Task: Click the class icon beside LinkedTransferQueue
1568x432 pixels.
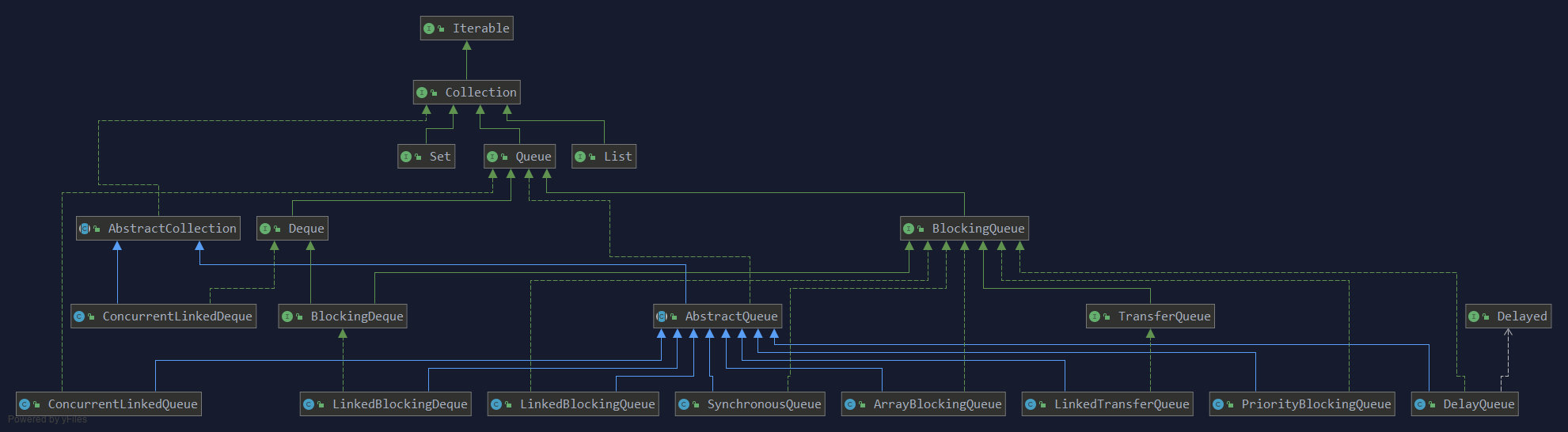Action: (x=1031, y=404)
